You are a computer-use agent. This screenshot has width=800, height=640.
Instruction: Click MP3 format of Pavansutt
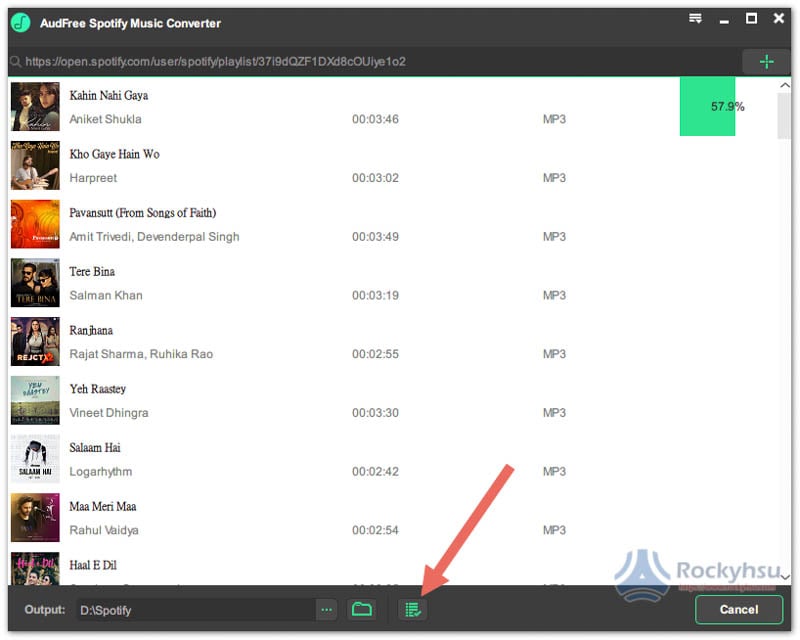555,236
